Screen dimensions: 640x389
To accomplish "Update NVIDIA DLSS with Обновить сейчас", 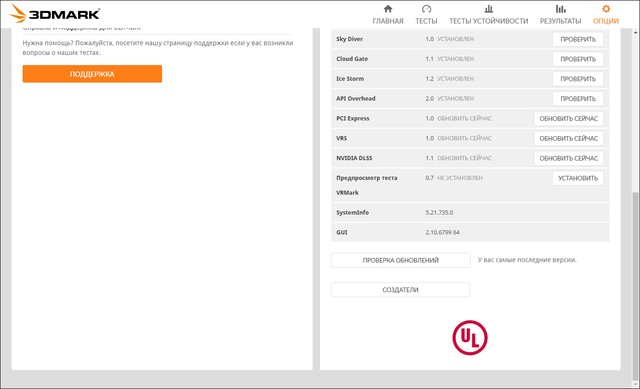I will coord(569,158).
